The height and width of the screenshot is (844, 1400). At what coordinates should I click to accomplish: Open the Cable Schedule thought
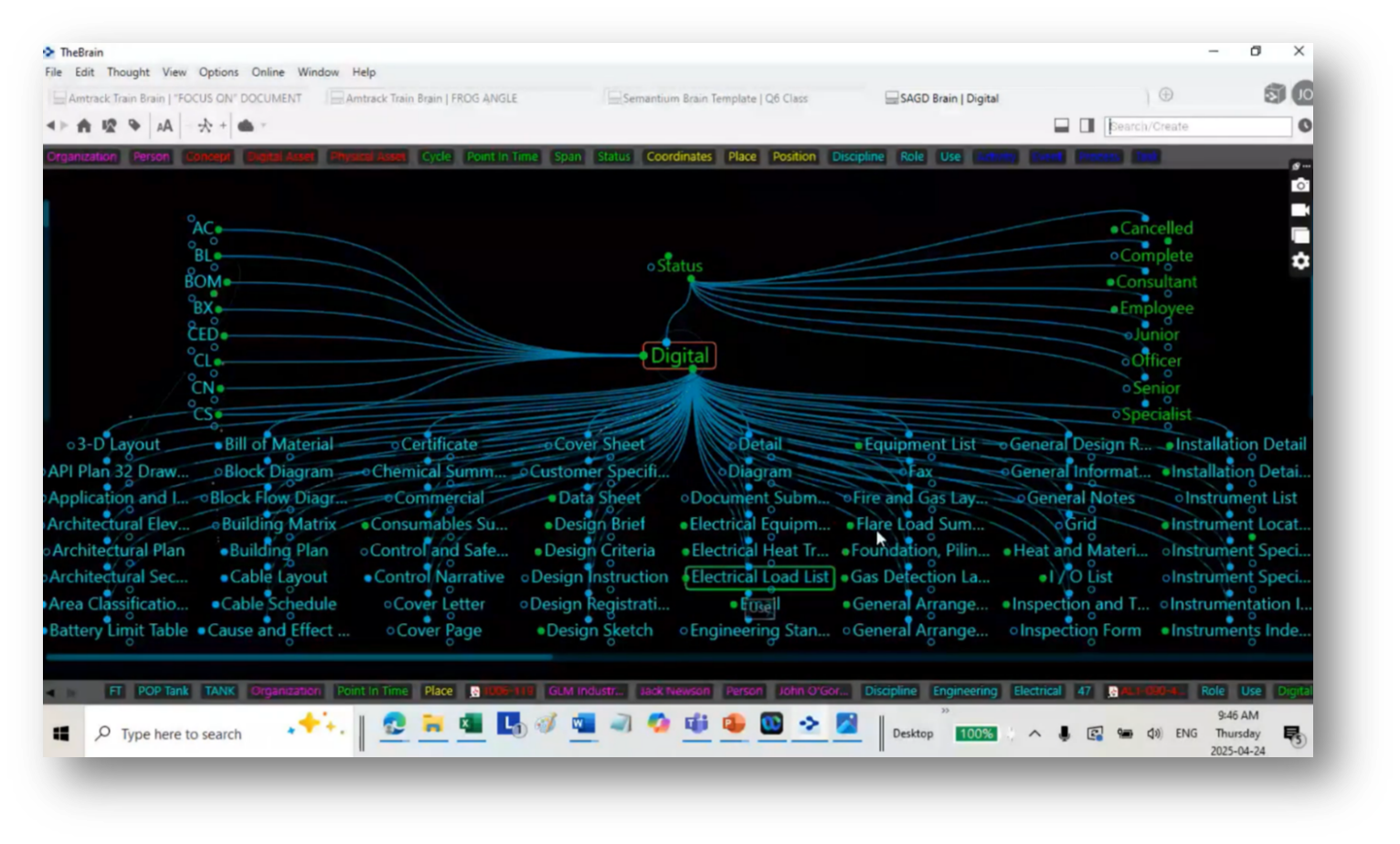tap(279, 604)
